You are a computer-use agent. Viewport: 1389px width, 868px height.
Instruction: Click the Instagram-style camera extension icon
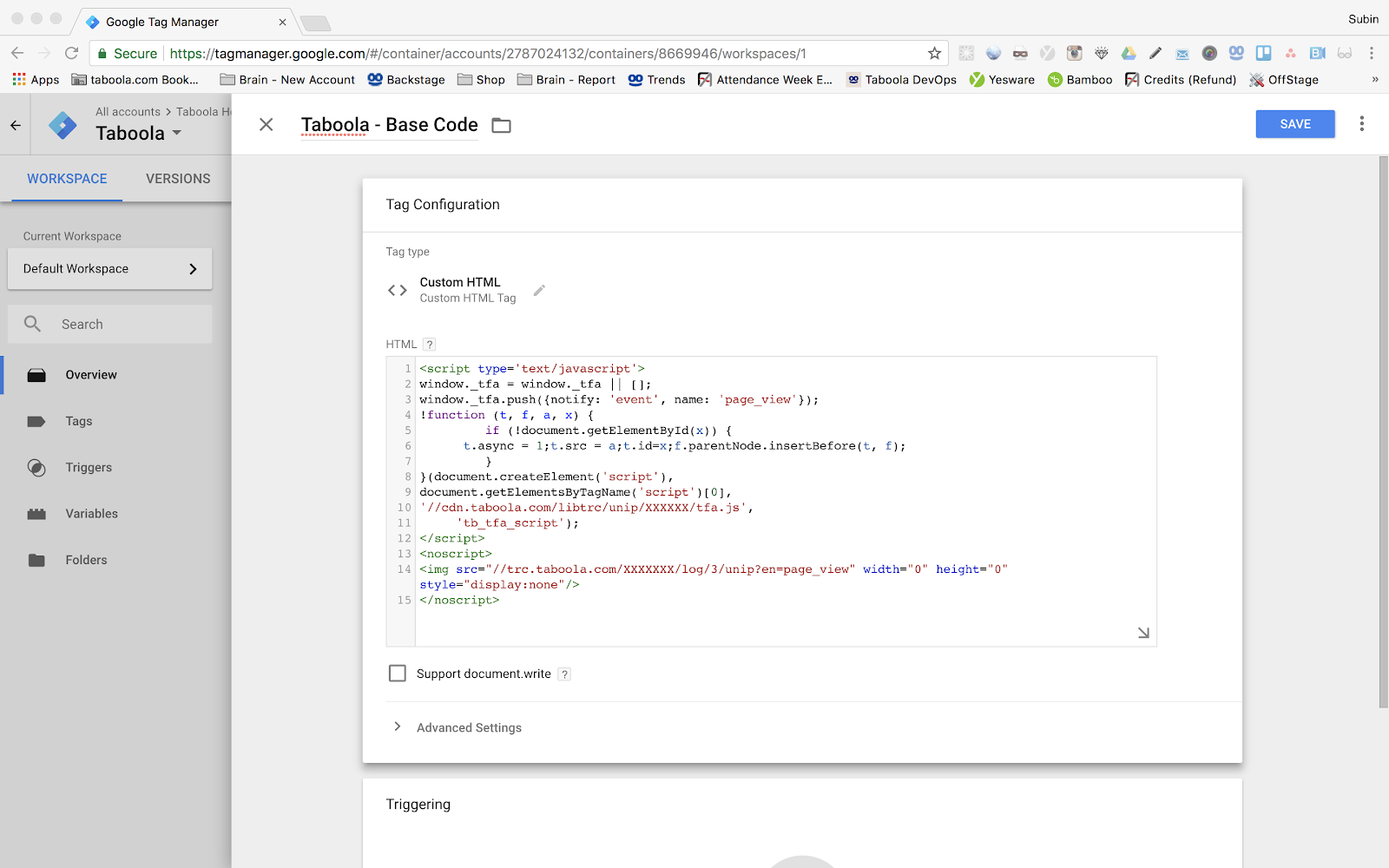1075,54
